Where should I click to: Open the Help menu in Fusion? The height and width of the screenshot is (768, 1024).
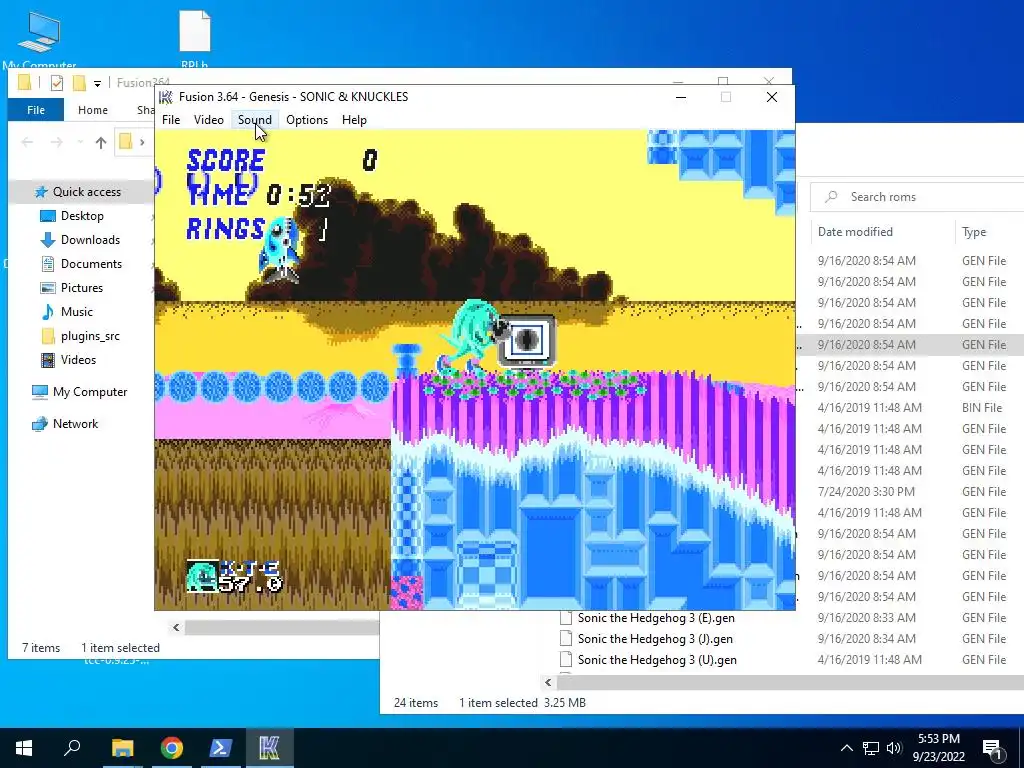pos(355,120)
